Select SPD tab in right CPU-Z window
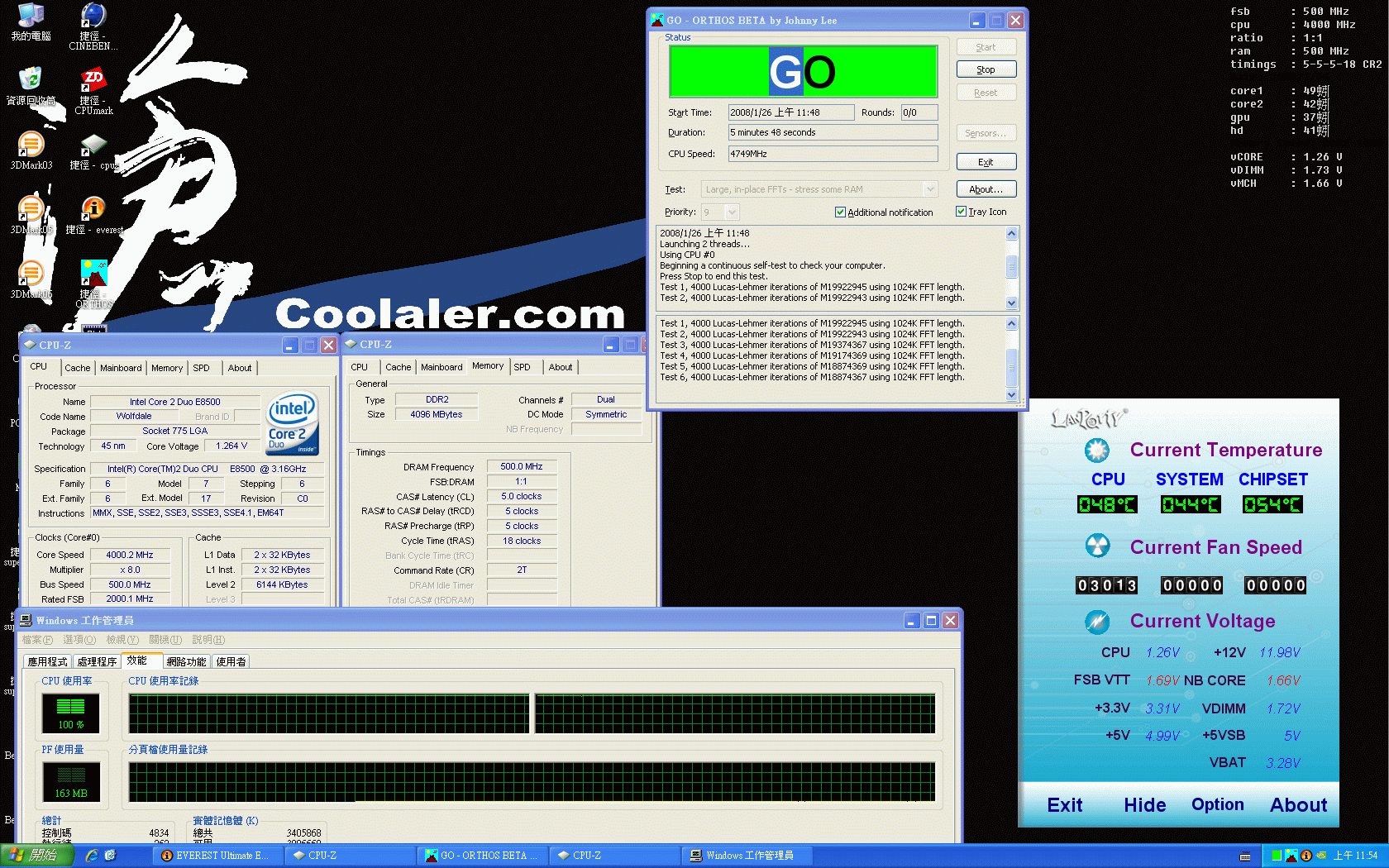The image size is (1389, 868). (522, 367)
